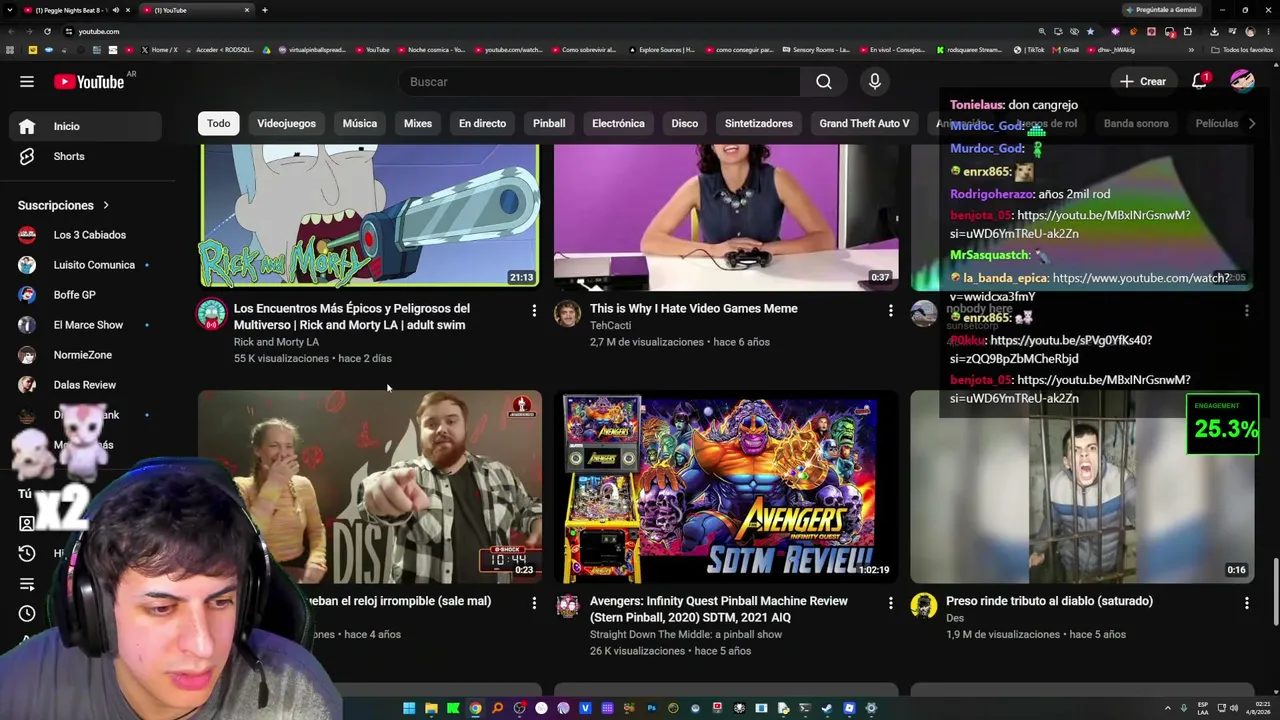Click the magnifier search button

tap(823, 82)
